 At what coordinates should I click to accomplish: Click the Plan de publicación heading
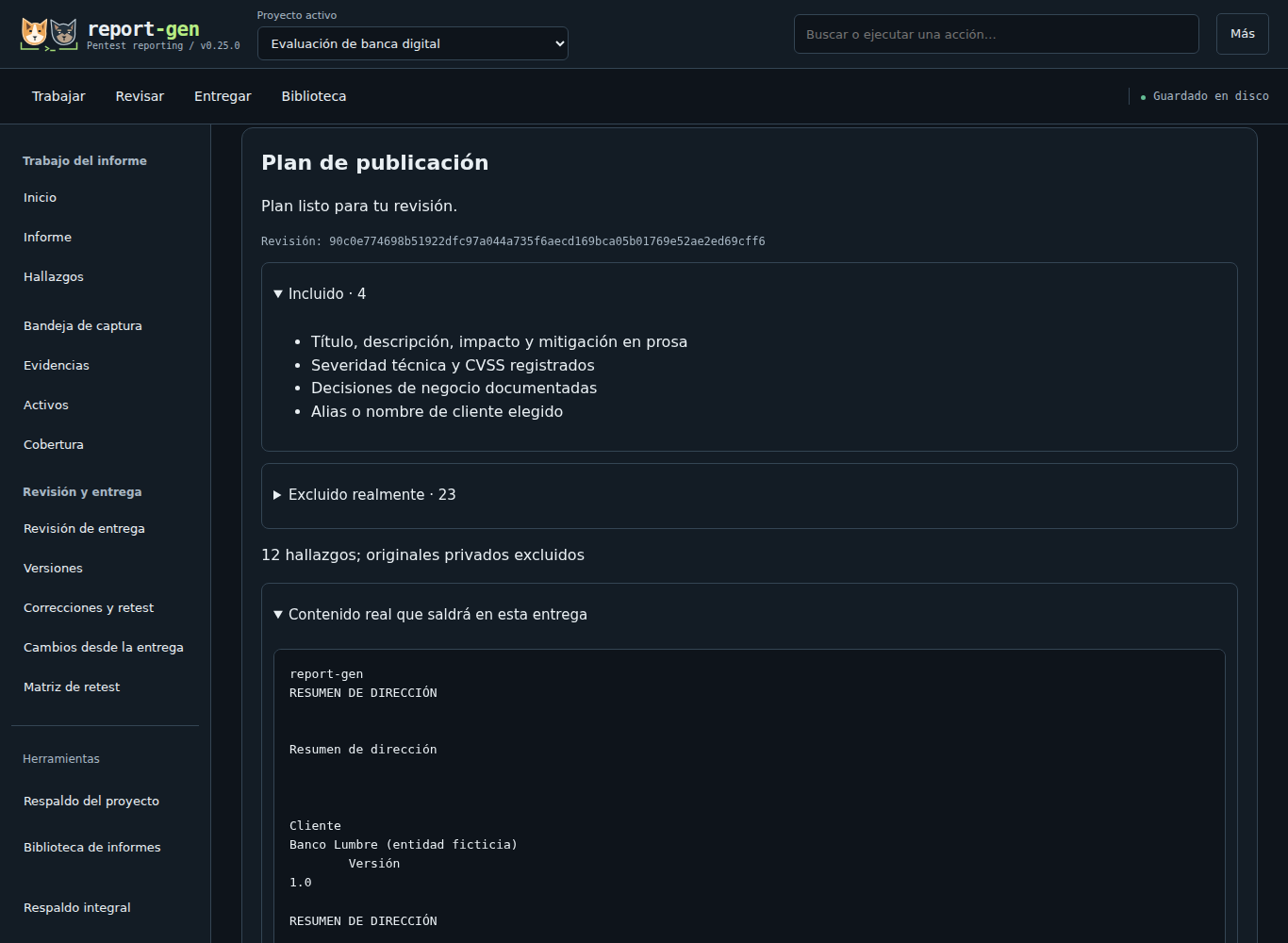click(374, 162)
